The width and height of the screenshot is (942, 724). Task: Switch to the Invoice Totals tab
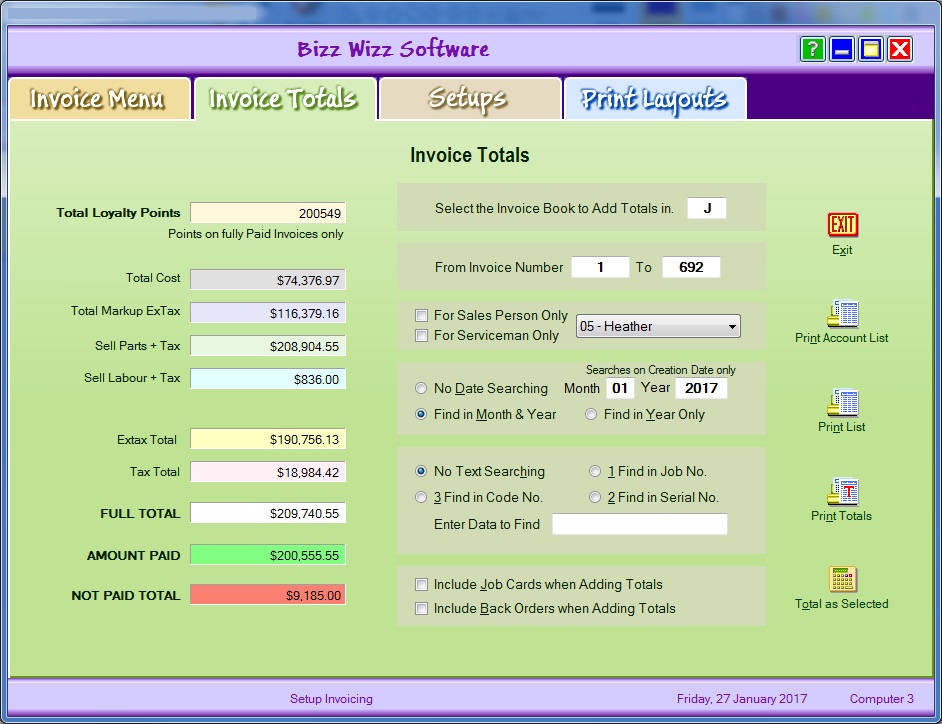pos(284,99)
